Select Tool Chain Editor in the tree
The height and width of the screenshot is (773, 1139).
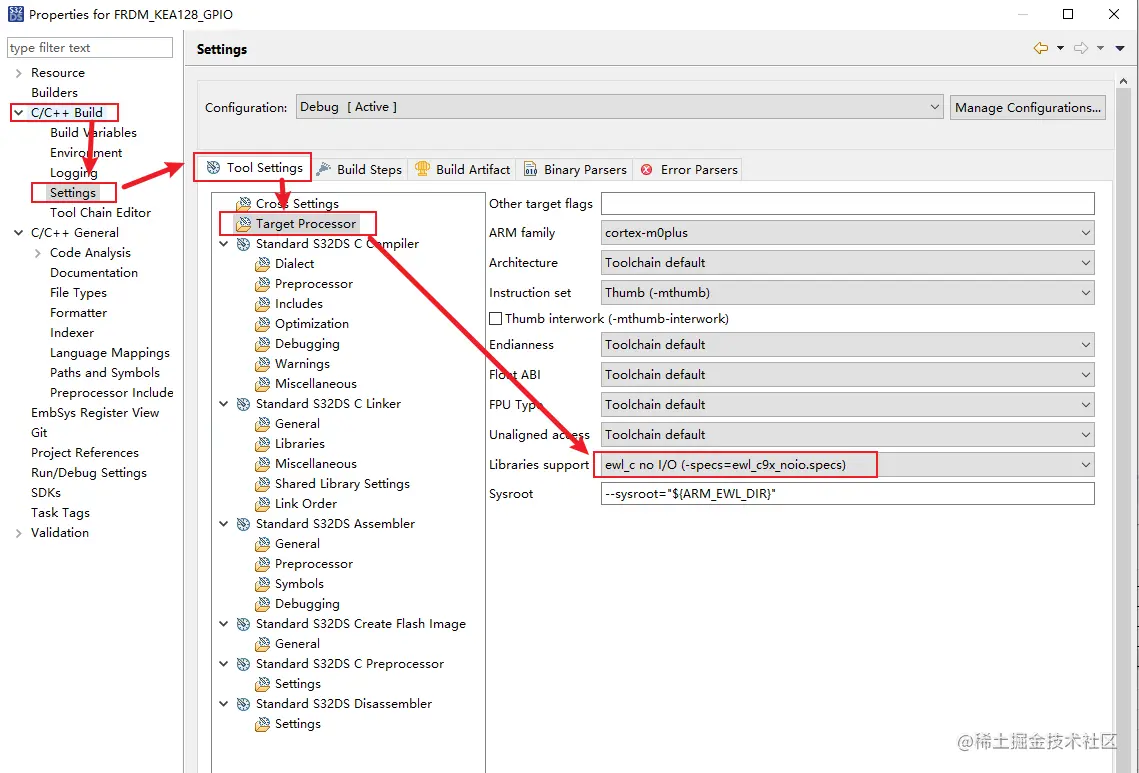tap(100, 213)
